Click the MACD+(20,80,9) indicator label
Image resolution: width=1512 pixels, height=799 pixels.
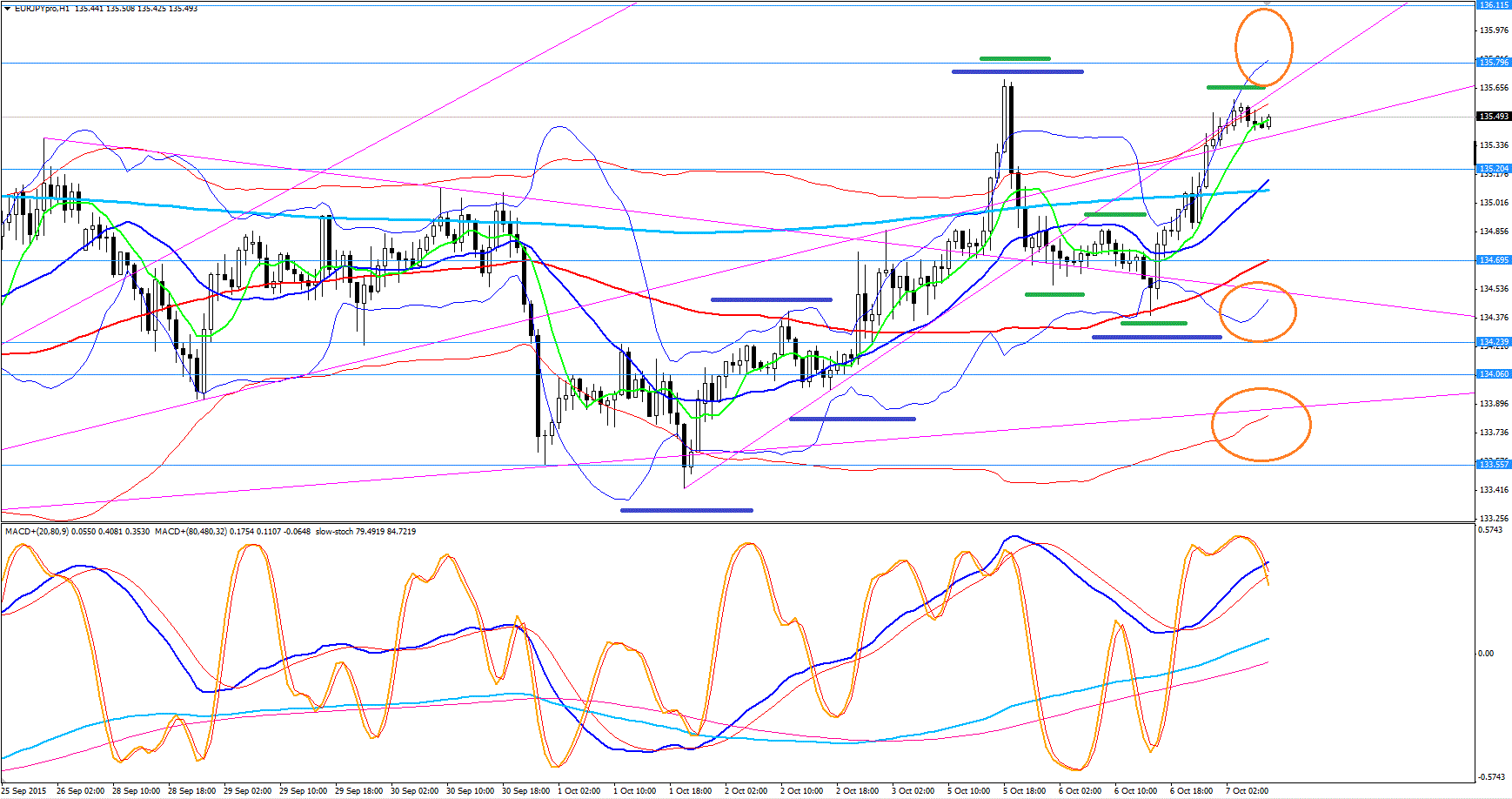coord(37,531)
